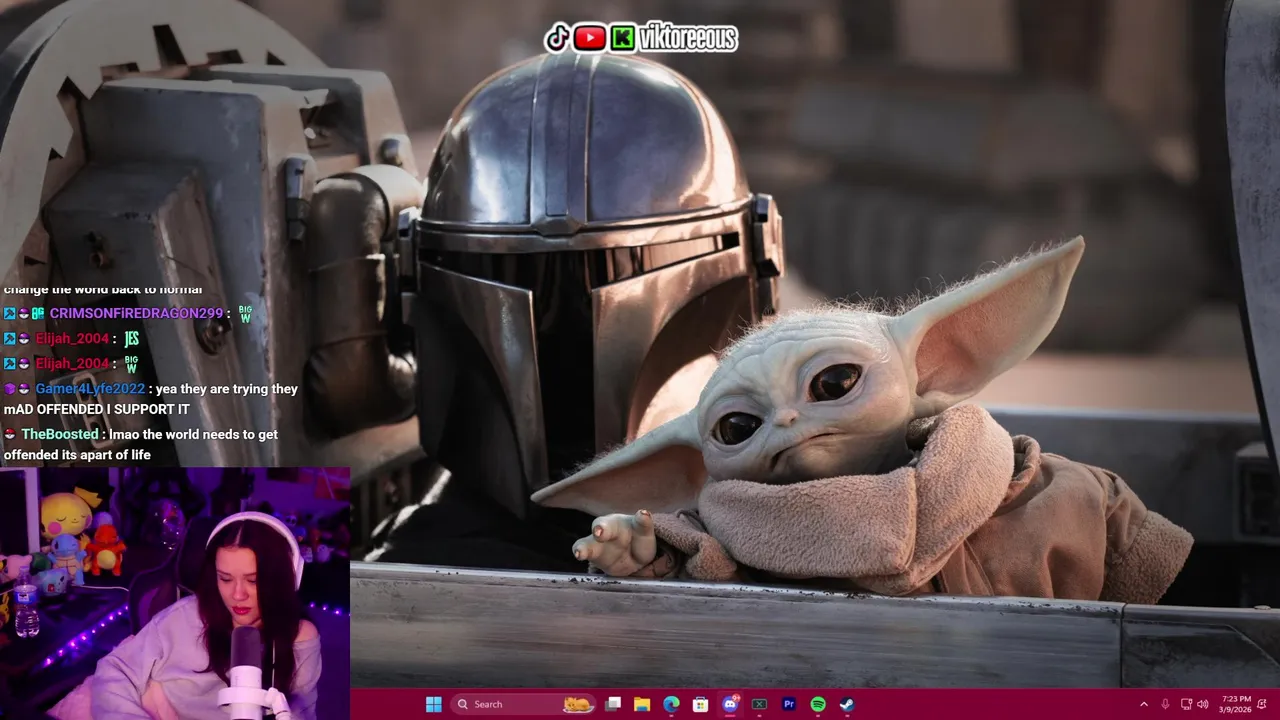1280x720 pixels.
Task: Click the streamer webcam feed
Action: pos(175,594)
